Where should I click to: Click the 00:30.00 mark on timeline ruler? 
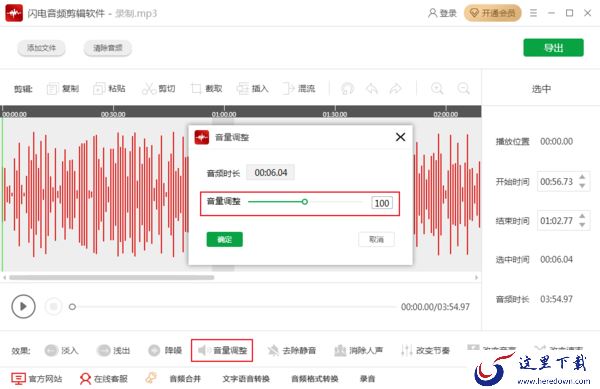pos(113,114)
